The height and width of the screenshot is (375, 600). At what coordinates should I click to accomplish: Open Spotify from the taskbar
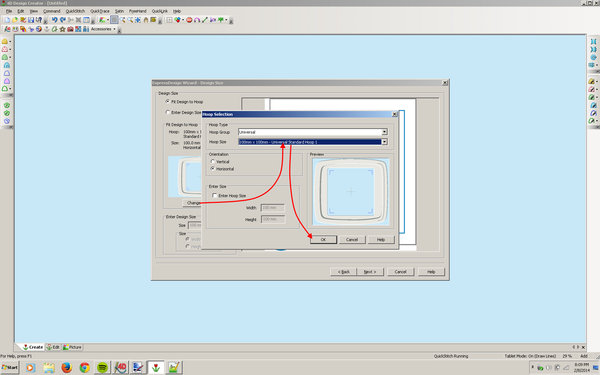pos(102,367)
